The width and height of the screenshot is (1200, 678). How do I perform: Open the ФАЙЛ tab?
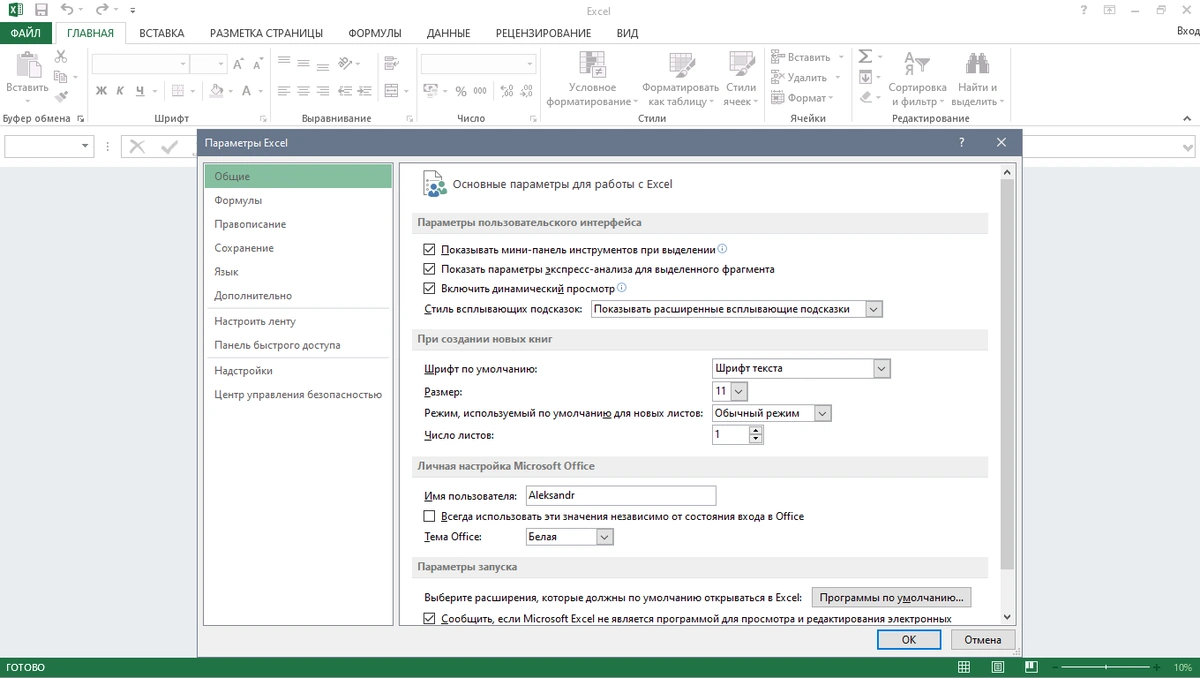[x=26, y=33]
